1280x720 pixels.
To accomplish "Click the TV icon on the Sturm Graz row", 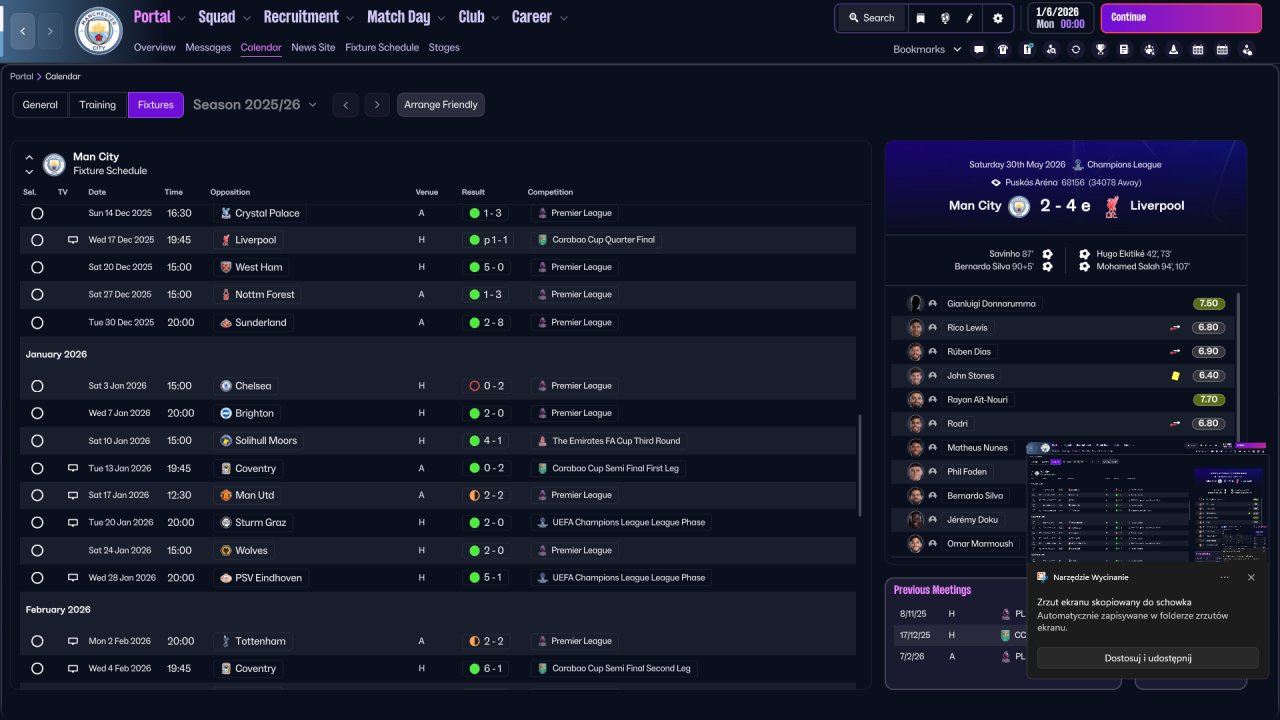I will coord(72,522).
